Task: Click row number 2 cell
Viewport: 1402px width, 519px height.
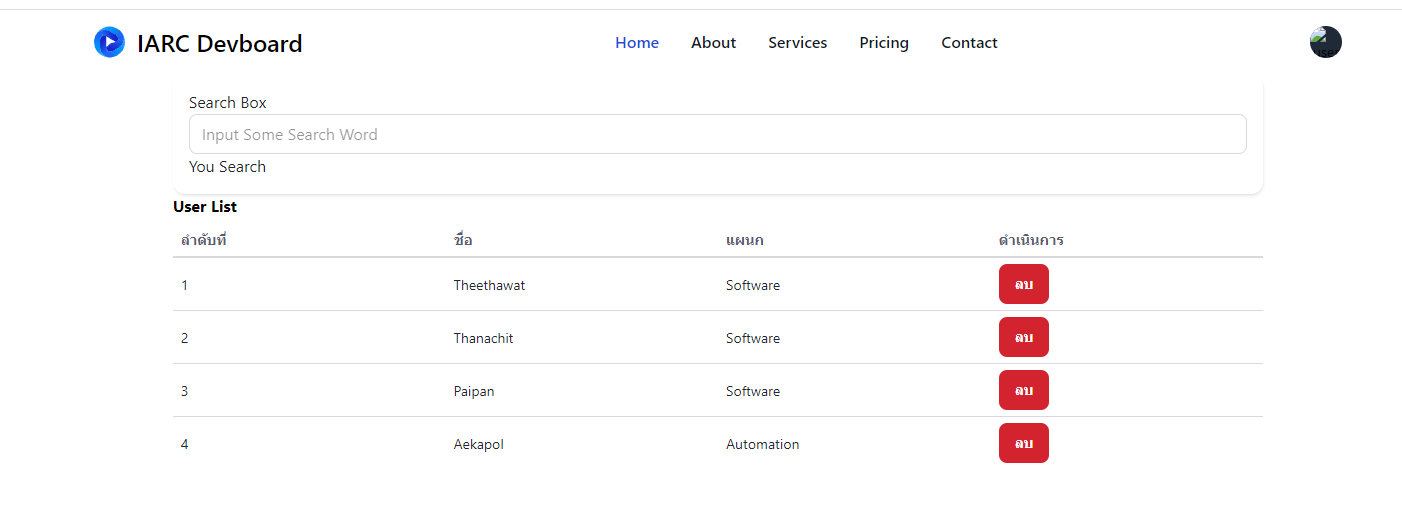Action: 185,338
